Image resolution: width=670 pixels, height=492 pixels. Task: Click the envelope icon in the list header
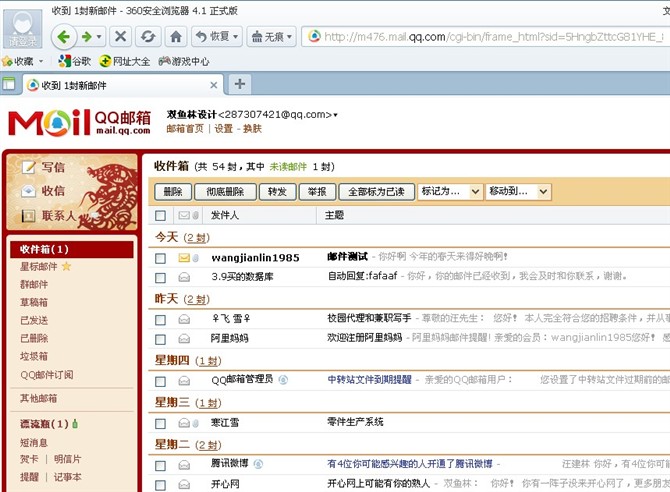click(184, 215)
